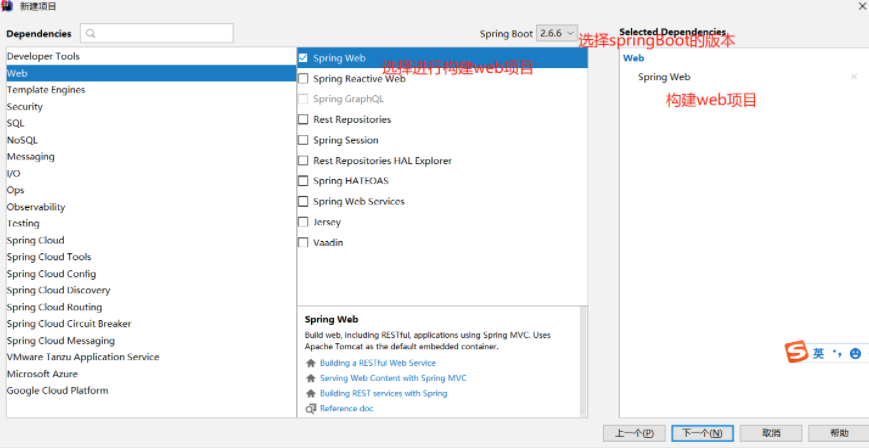Toggle Sogou 英 language mode indicator

pyautogui.click(x=819, y=354)
